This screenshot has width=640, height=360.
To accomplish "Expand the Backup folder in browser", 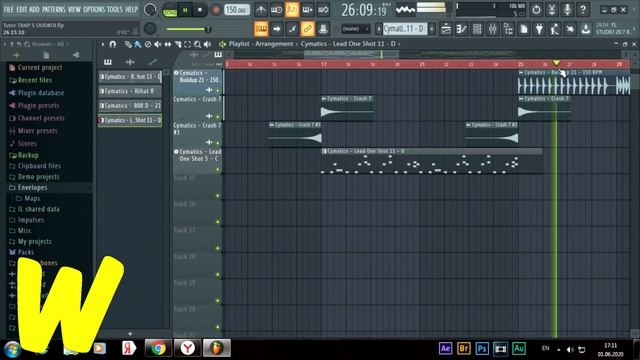I will 28,155.
